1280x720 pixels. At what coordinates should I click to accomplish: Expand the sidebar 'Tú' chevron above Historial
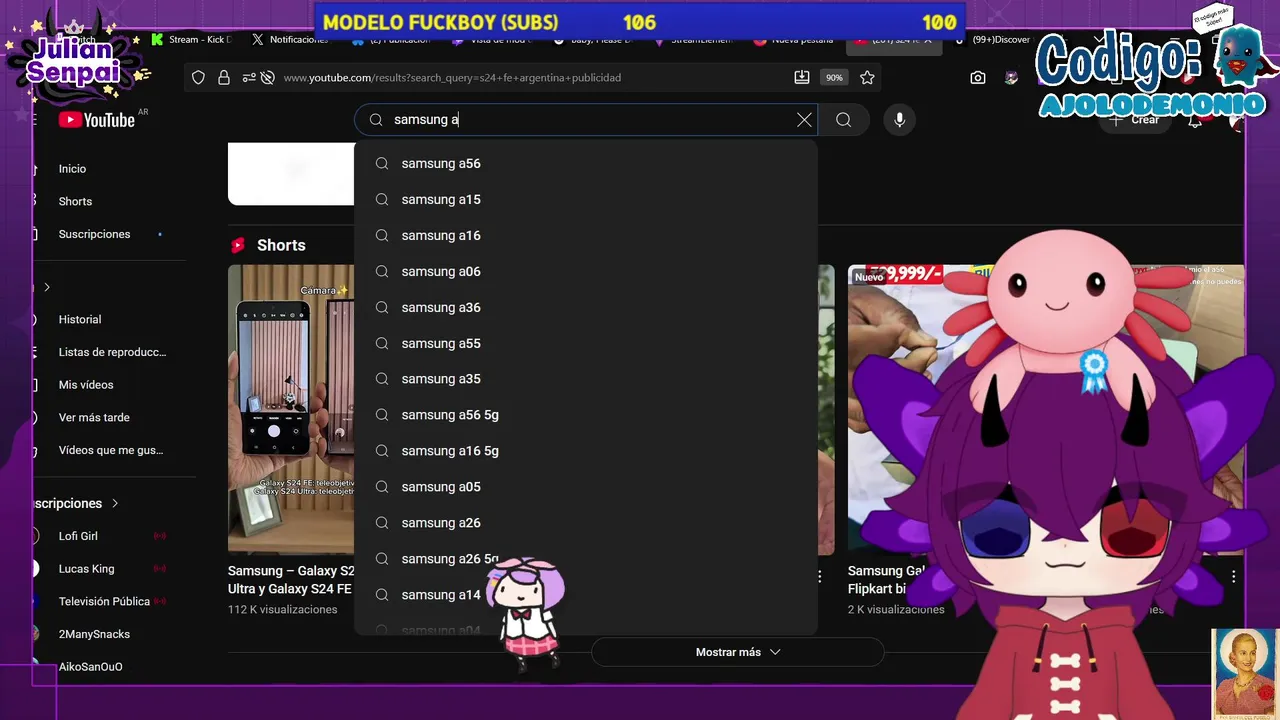[46, 288]
